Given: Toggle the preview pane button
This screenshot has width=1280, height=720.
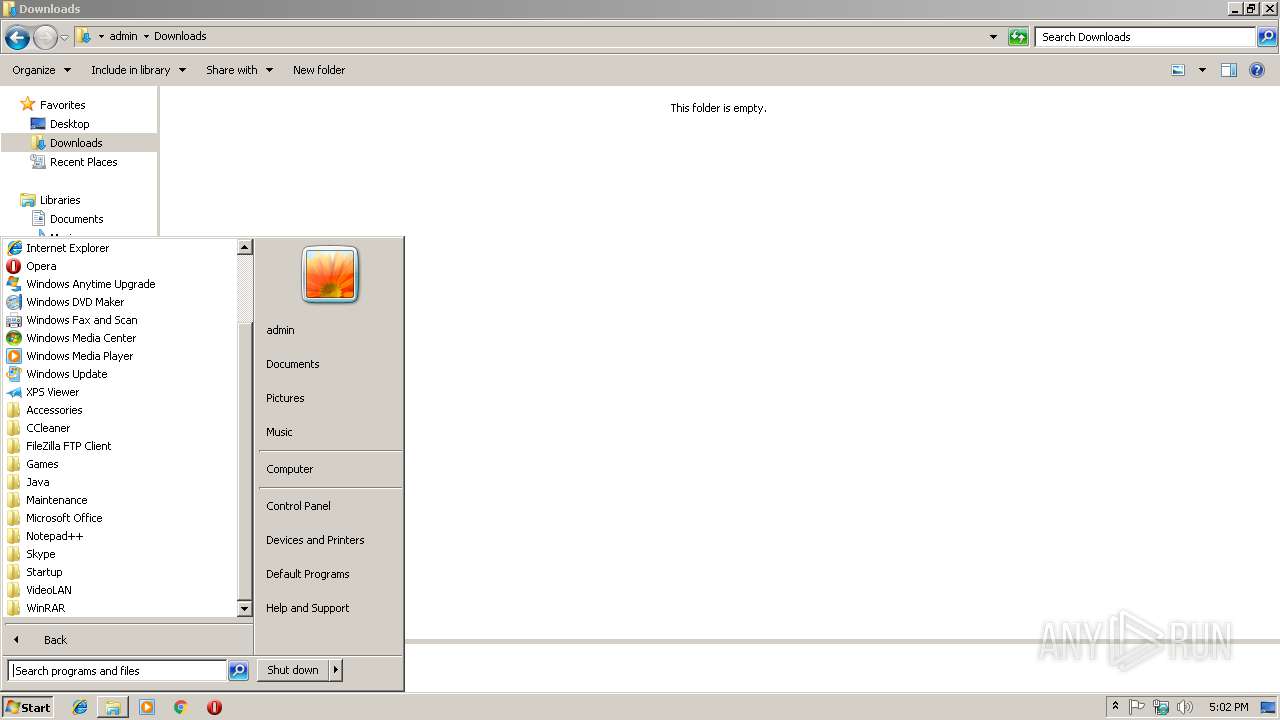Looking at the screenshot, I should (1229, 70).
